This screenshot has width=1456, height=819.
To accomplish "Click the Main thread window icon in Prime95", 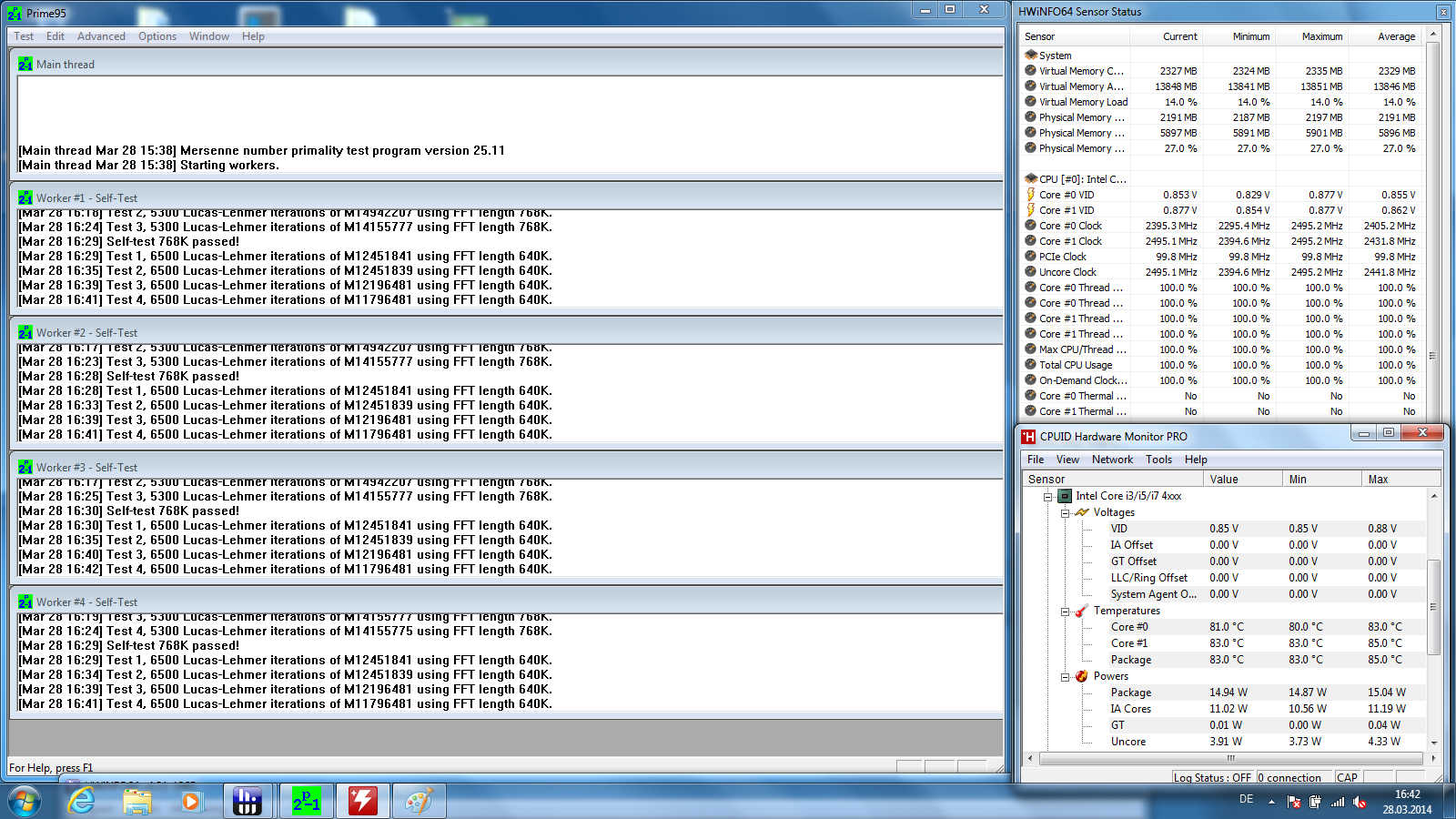I will click(x=25, y=65).
